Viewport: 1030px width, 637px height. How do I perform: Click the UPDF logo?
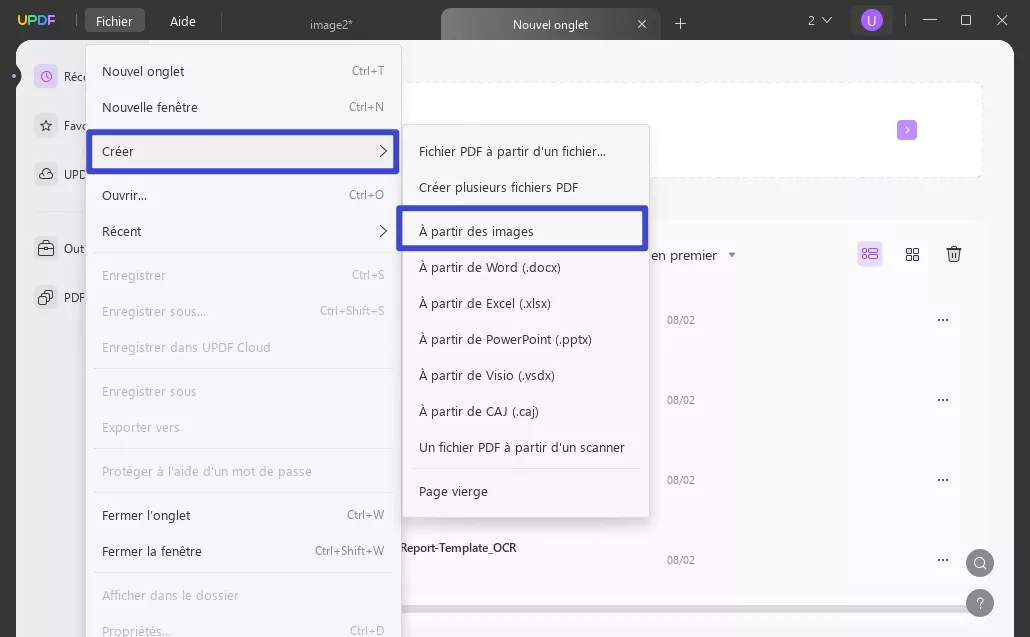37,19
